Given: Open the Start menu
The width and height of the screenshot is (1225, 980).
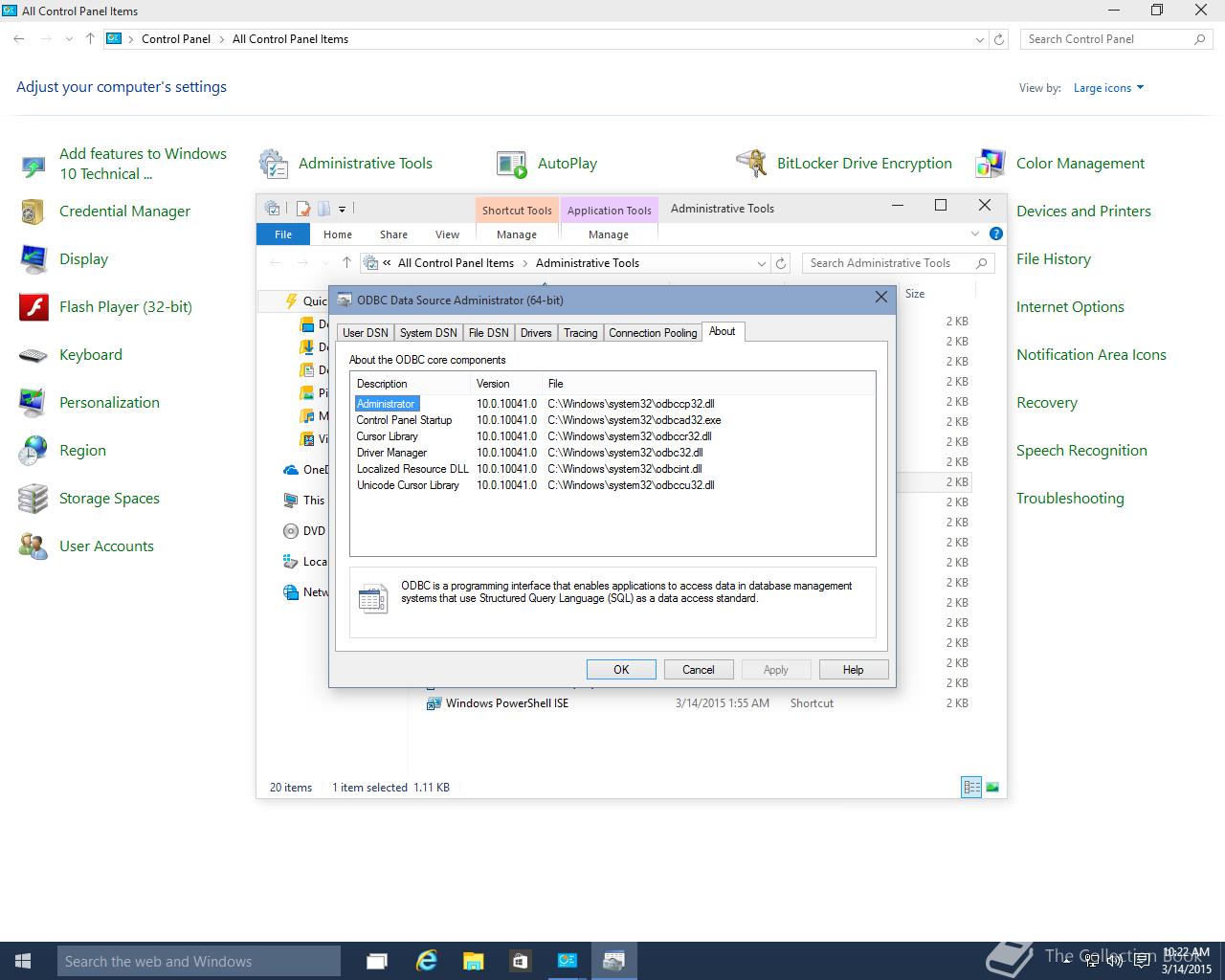Looking at the screenshot, I should tap(23, 961).
